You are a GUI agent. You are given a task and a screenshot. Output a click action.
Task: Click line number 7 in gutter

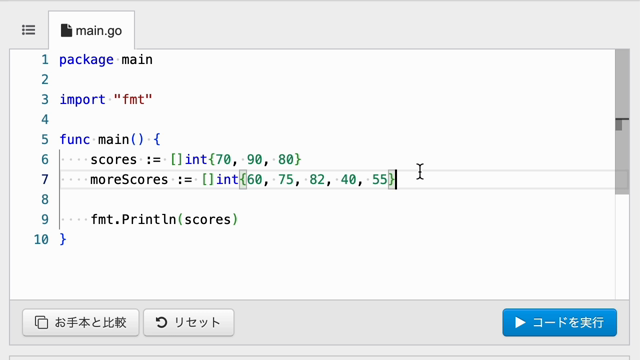(45, 180)
